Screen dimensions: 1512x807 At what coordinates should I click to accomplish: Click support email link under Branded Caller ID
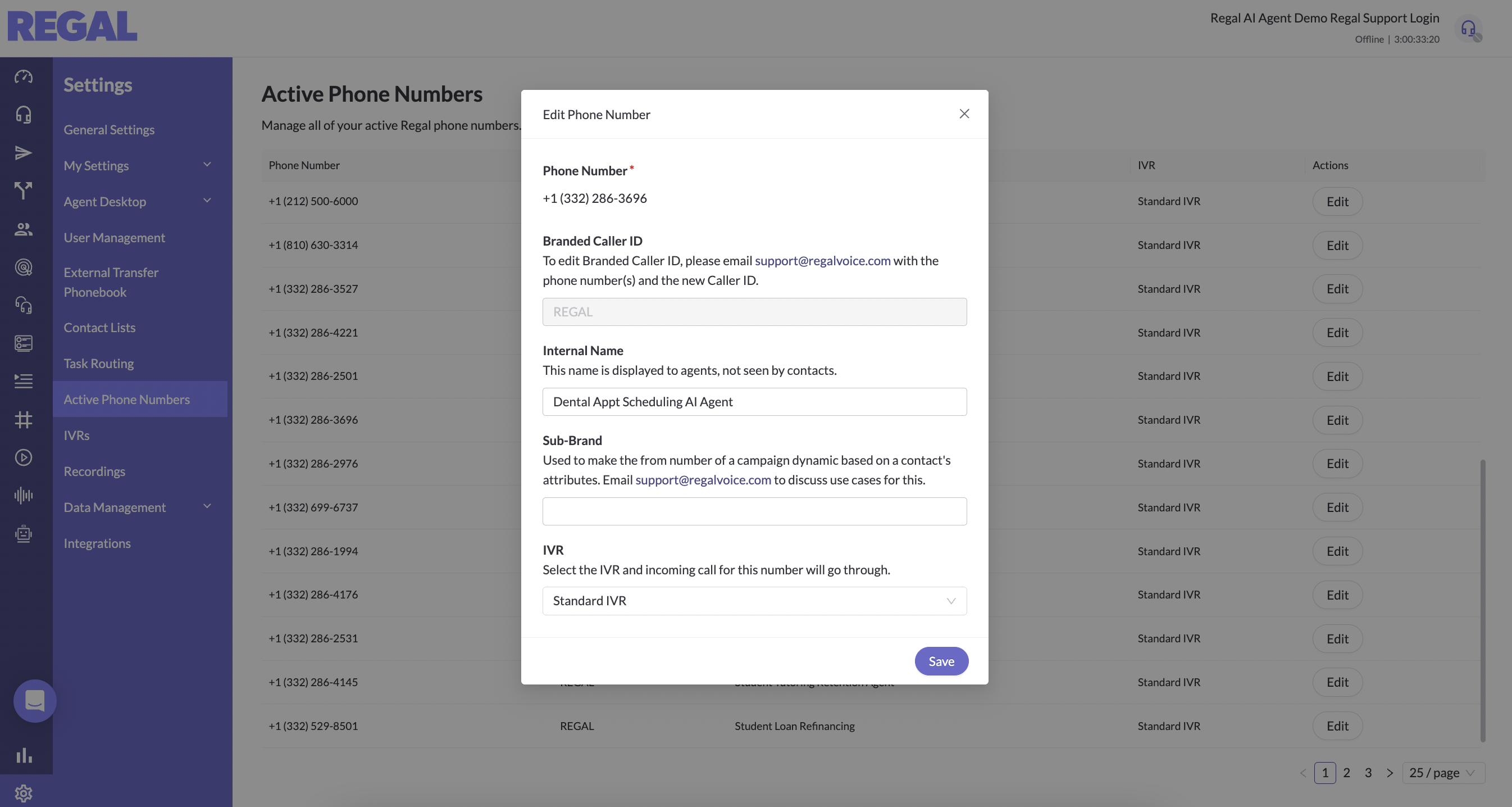pyautogui.click(x=822, y=261)
